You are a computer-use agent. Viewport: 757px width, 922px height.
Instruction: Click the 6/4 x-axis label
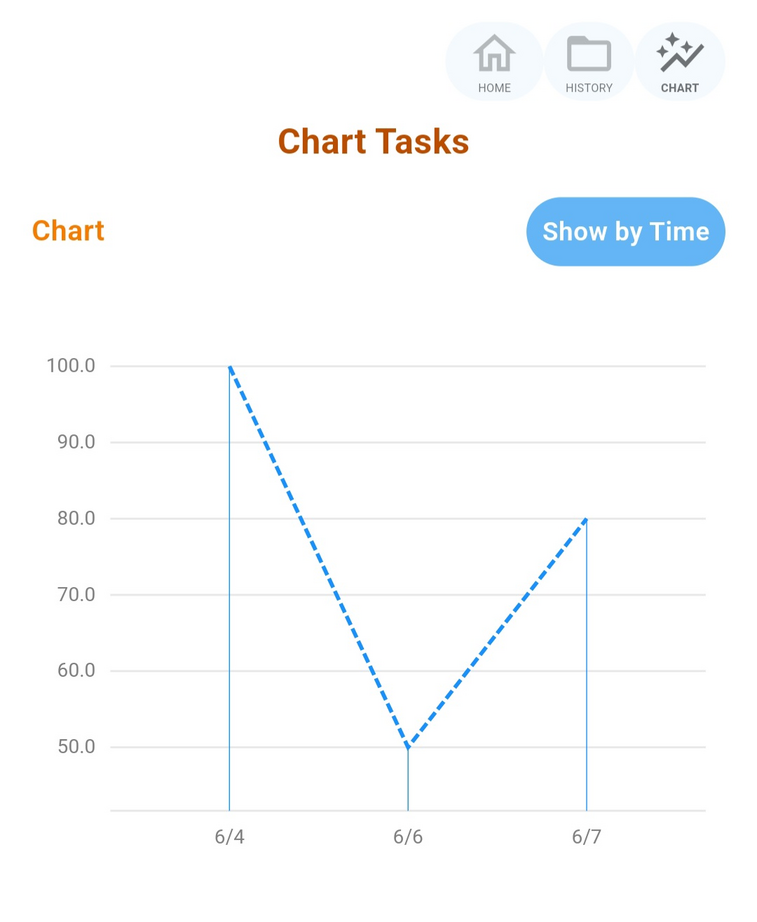(x=229, y=836)
